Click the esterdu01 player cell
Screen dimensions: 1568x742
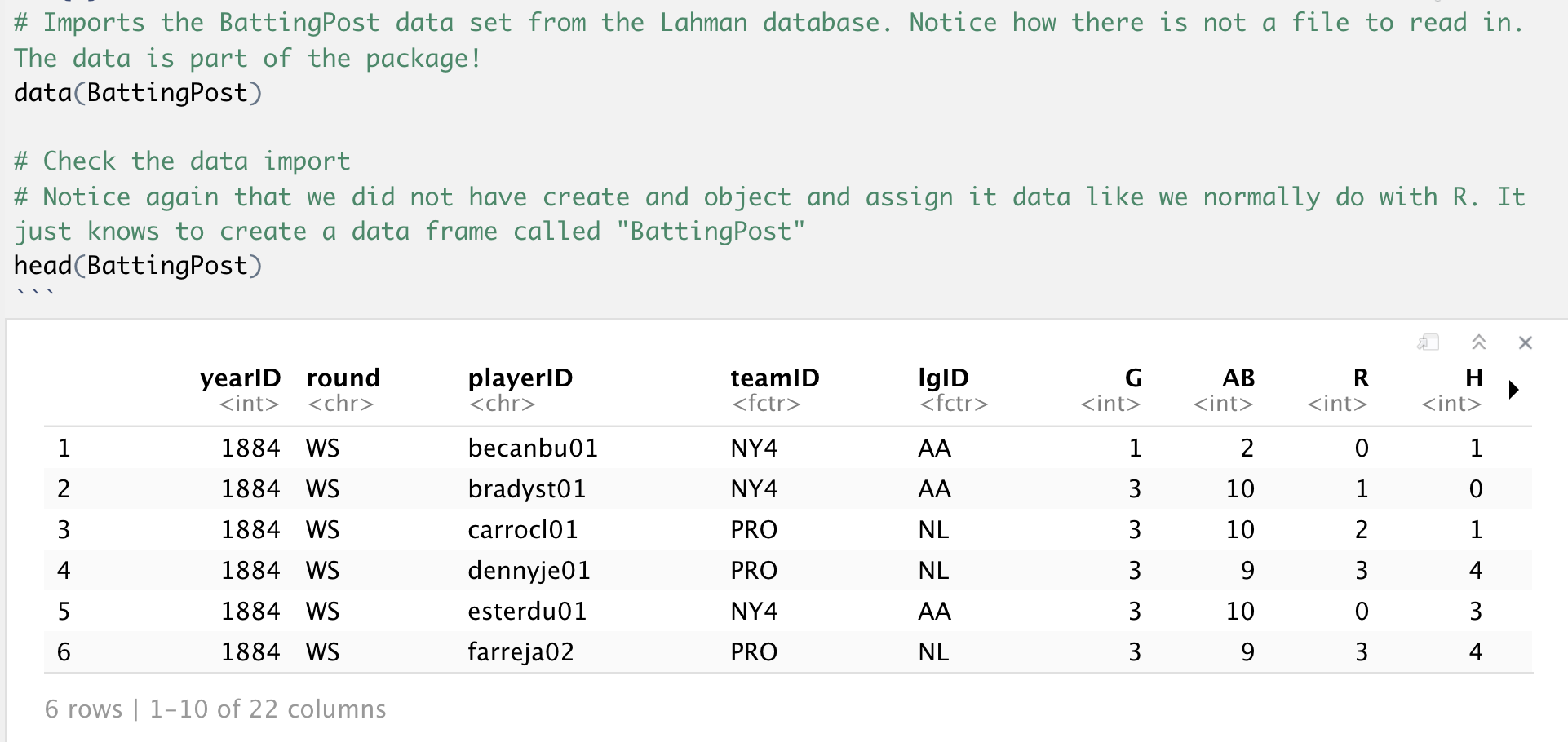click(527, 612)
